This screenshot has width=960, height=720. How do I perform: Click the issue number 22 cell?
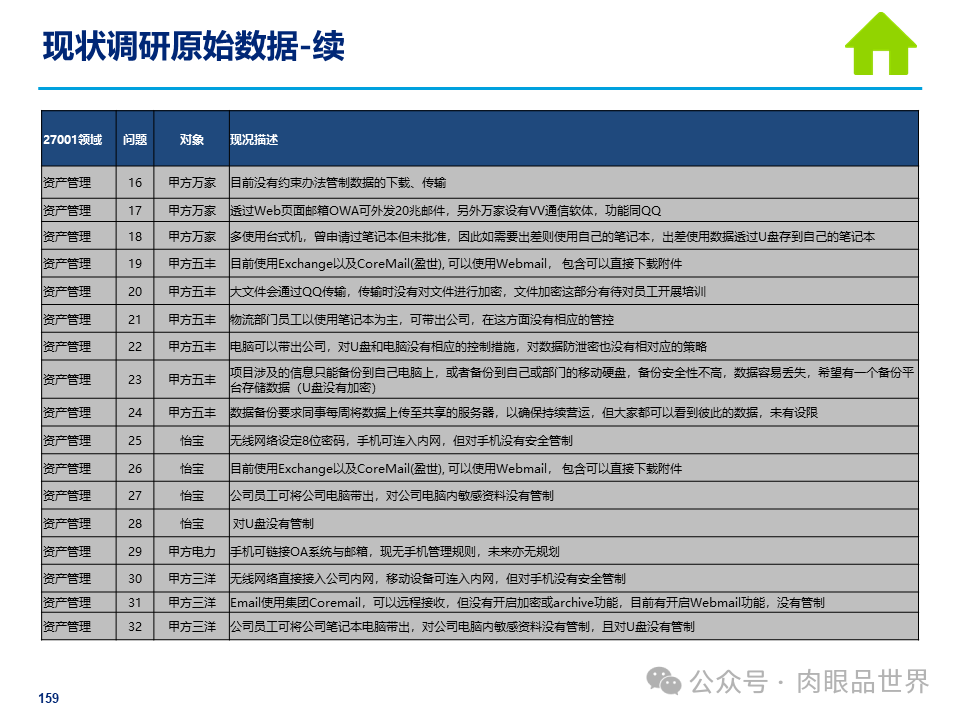135,347
